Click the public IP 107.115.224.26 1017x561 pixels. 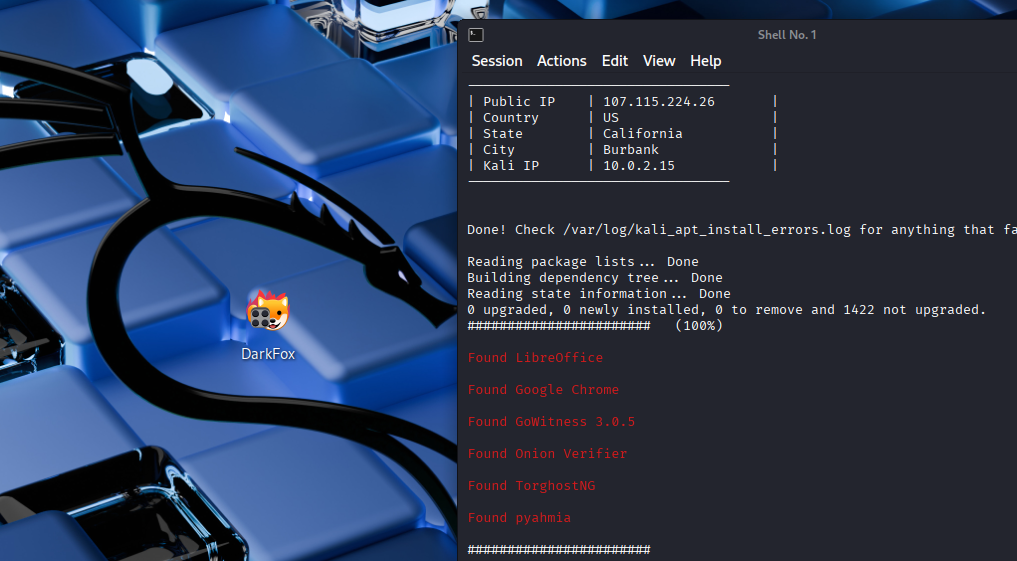coord(659,102)
